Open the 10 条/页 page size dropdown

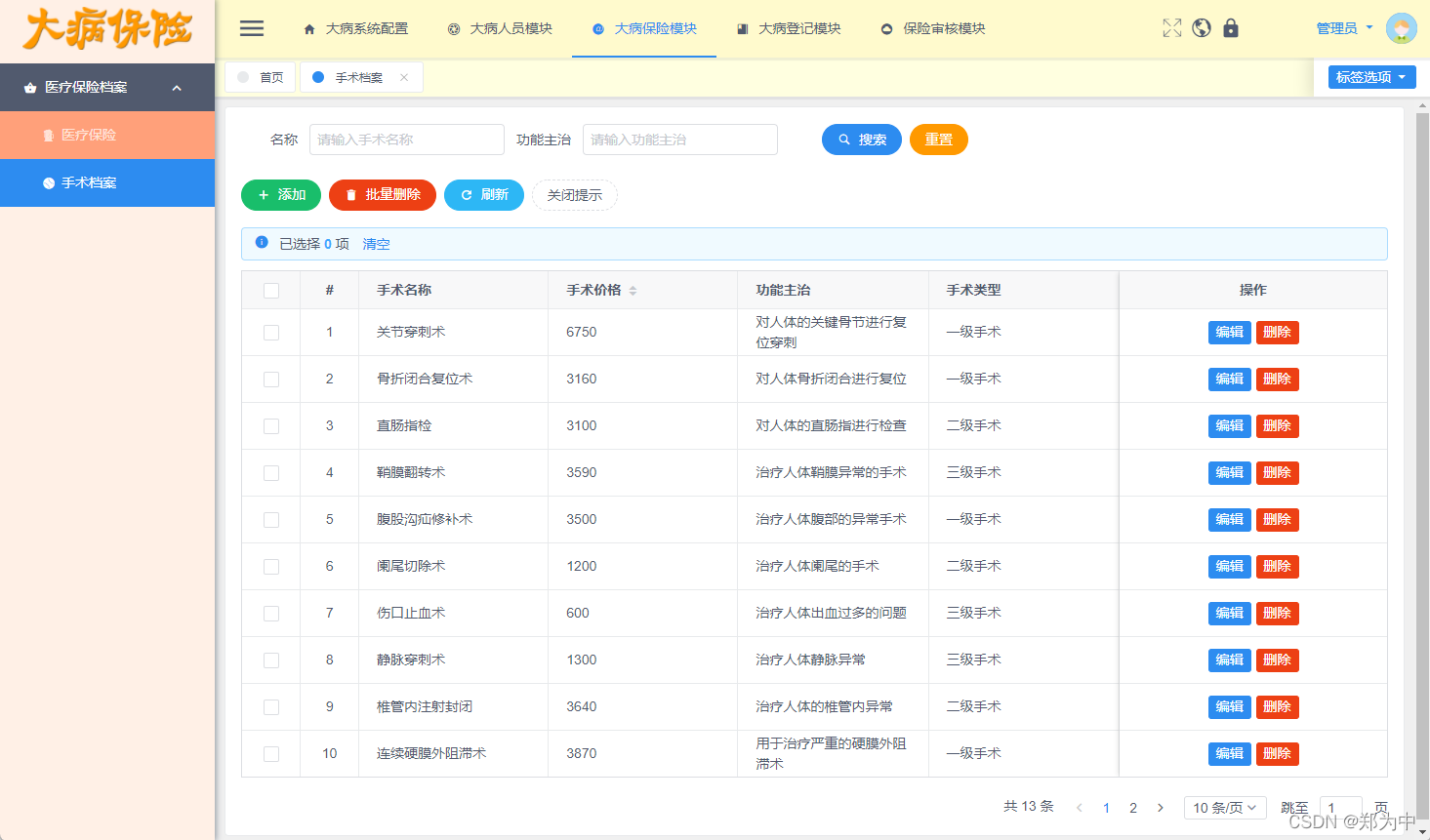pos(1224,808)
